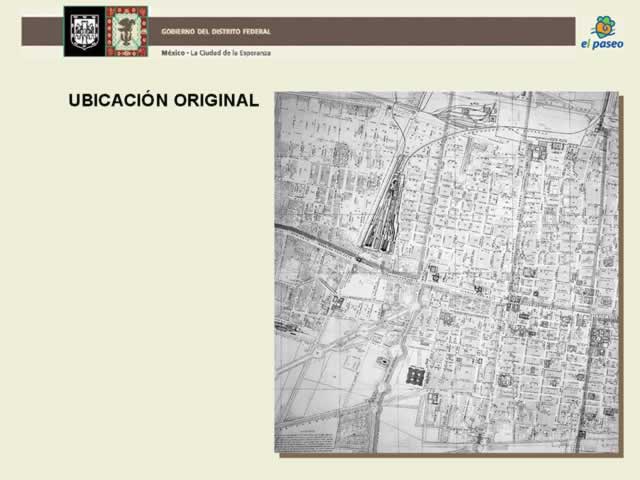Click the black-and-white Distrito Federal coat of arms

[x=84, y=31]
